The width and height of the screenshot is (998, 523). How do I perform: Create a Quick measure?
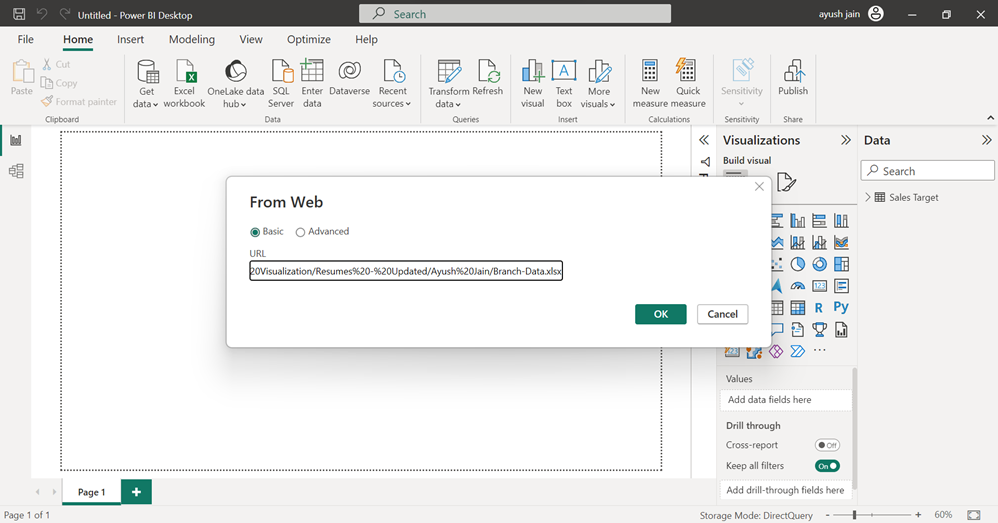pos(688,83)
